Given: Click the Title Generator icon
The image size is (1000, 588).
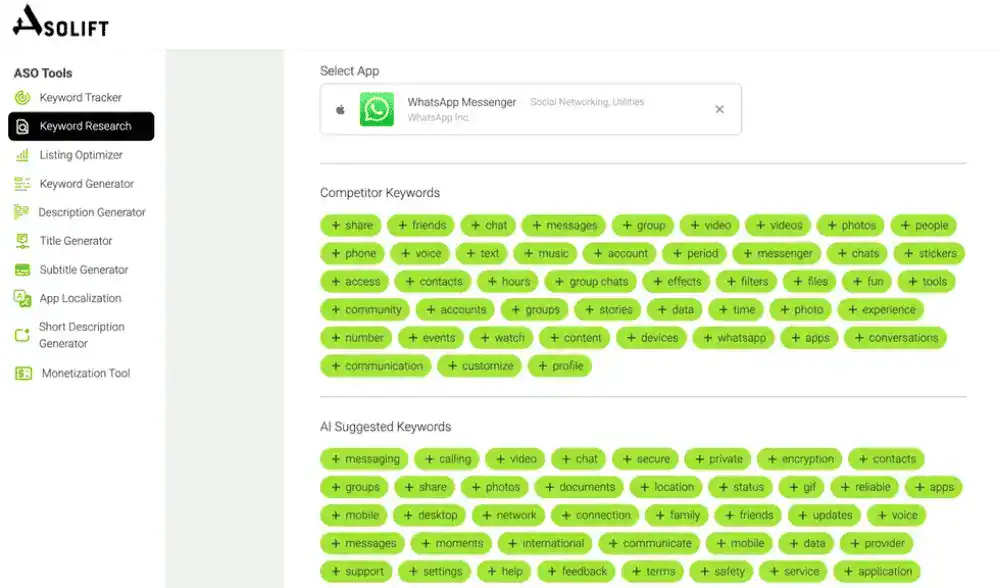Looking at the screenshot, I should point(22,241).
